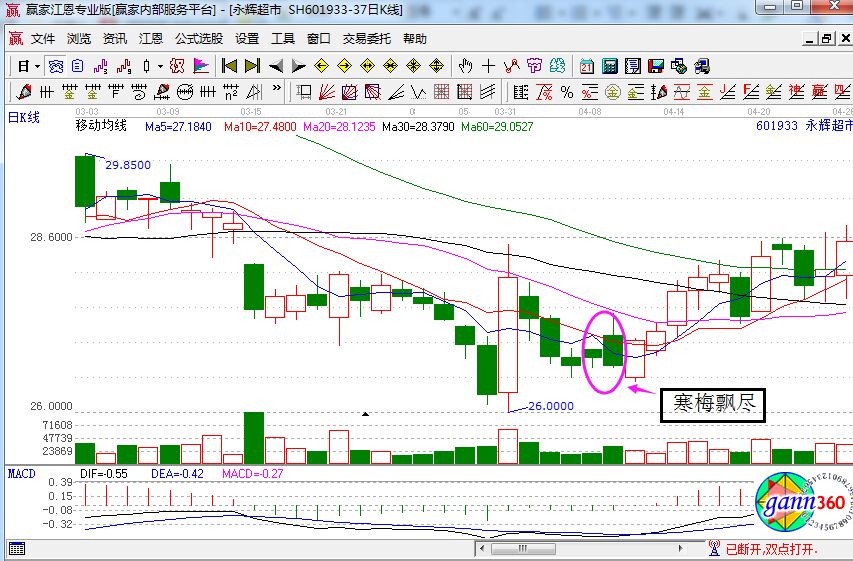Open the 公式选股 menu
The height and width of the screenshot is (561, 853).
198,39
